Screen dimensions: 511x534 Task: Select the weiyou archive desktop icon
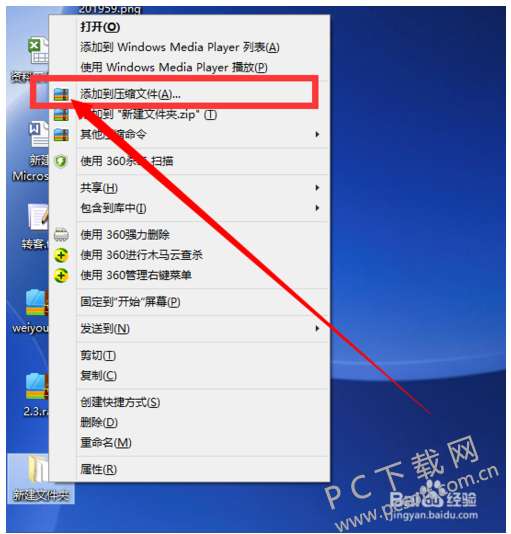pos(37,302)
